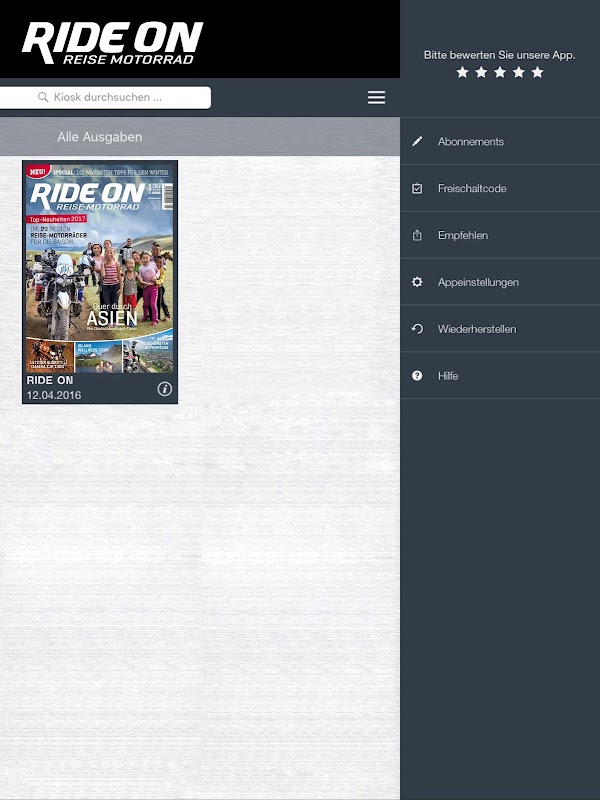
Task: Click the pencil icon beside Abonnements
Action: pyautogui.click(x=417, y=141)
